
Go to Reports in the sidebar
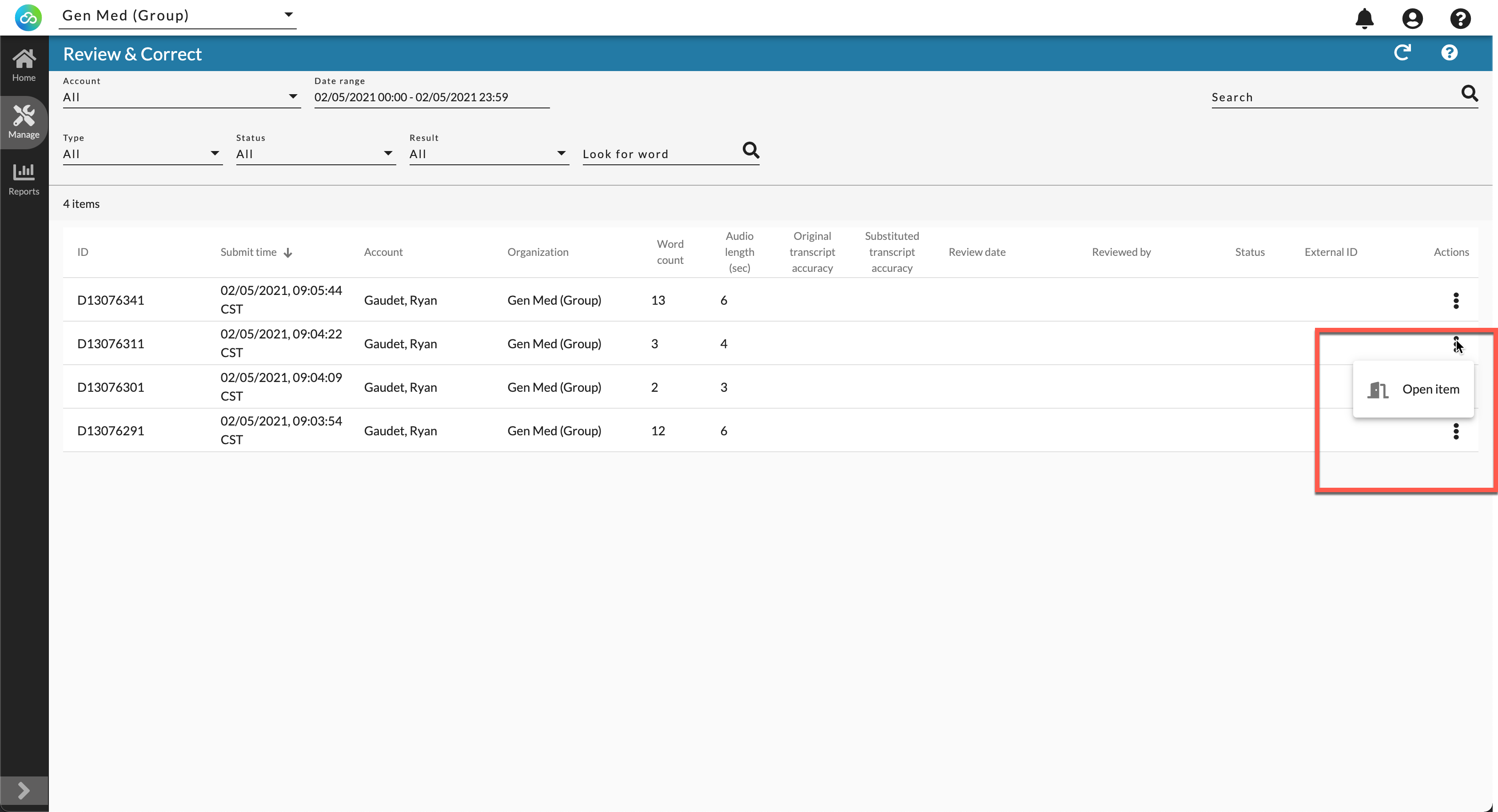[x=24, y=179]
